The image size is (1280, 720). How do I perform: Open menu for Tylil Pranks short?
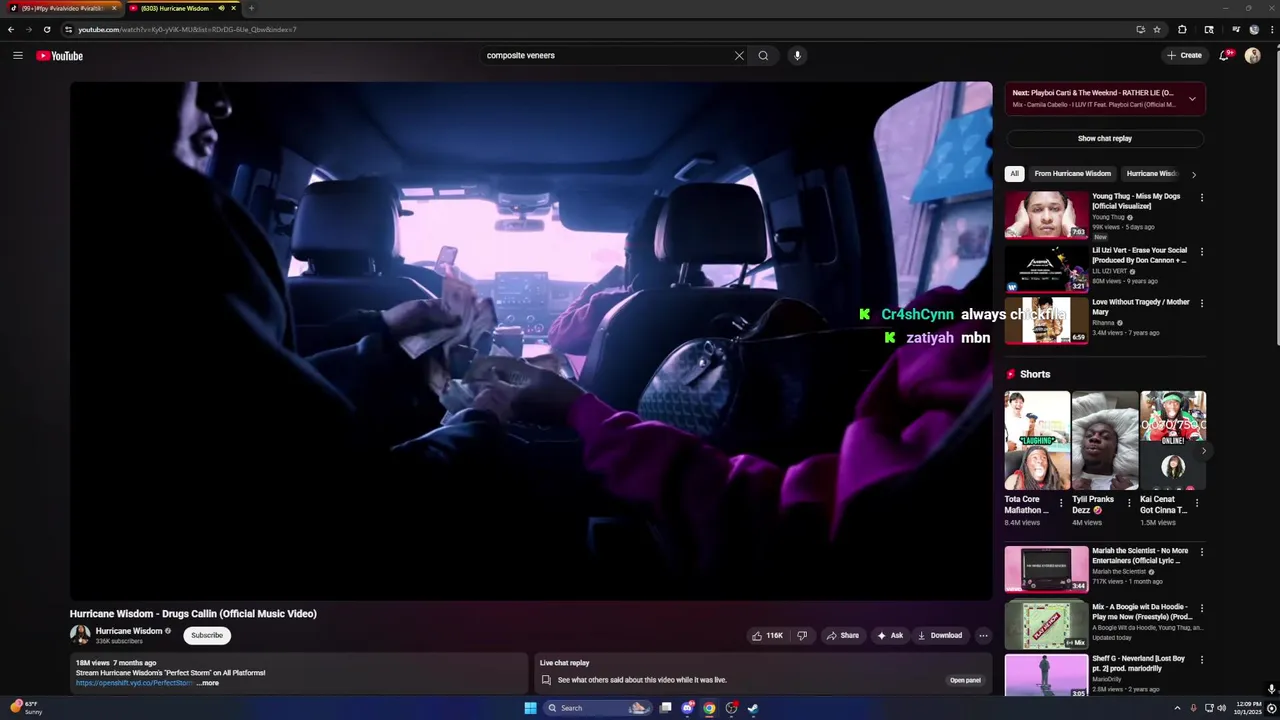pos(1129,503)
